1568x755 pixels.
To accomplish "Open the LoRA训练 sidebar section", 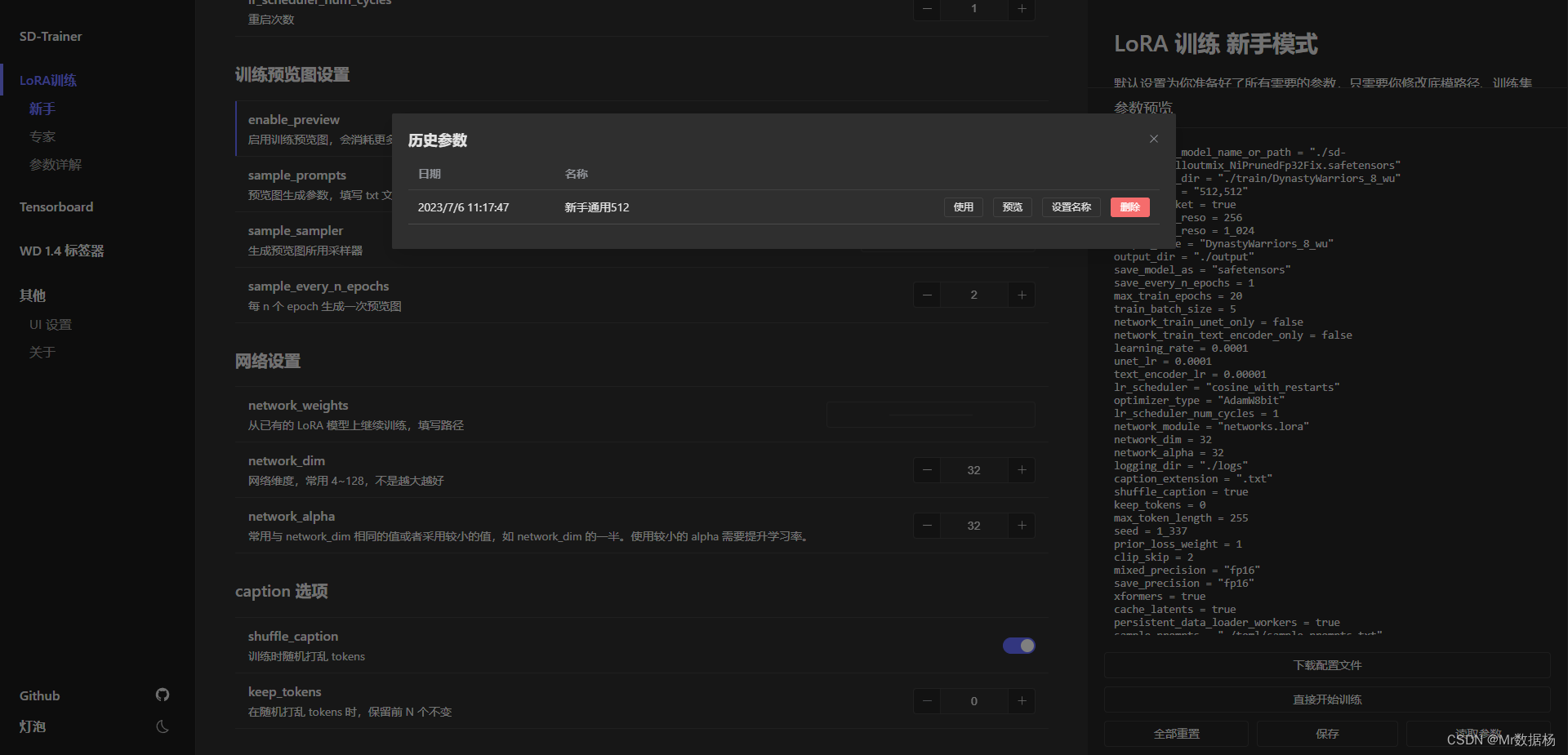I will 48,80.
